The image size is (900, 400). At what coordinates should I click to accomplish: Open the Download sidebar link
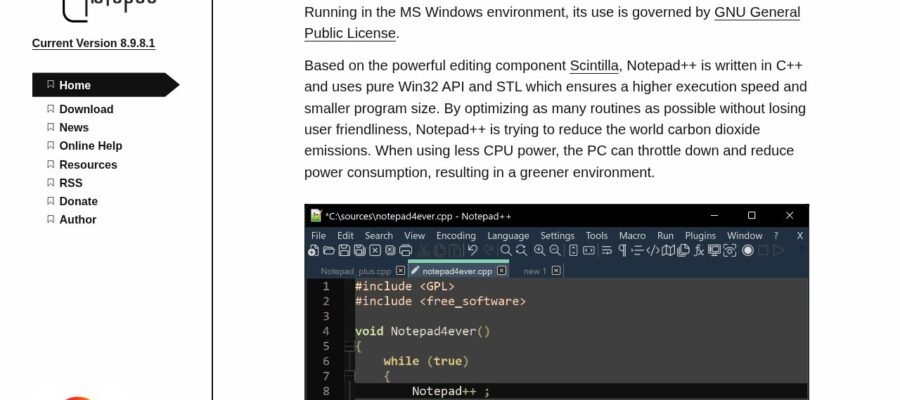click(86, 109)
